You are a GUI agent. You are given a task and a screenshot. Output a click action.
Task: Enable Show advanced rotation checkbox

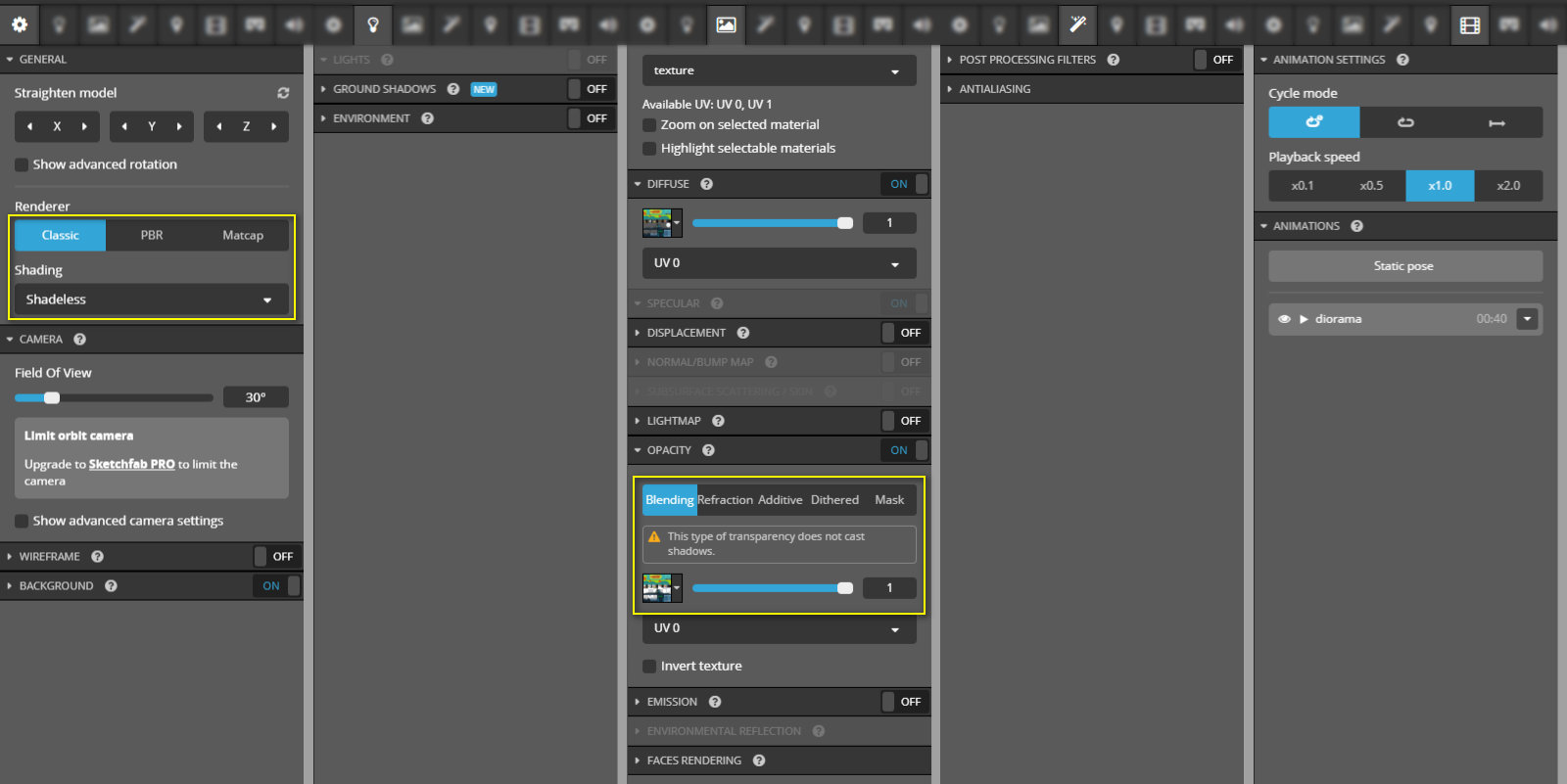22,164
